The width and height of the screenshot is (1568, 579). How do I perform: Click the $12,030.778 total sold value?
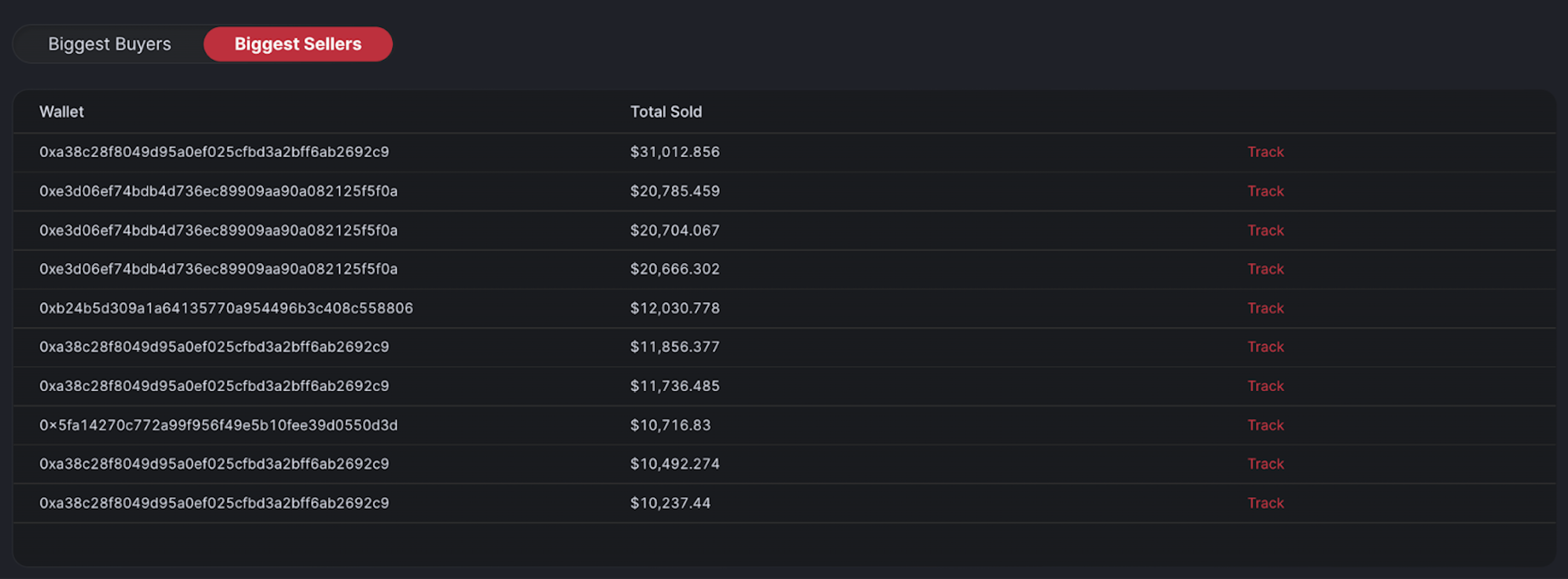pyautogui.click(x=675, y=308)
